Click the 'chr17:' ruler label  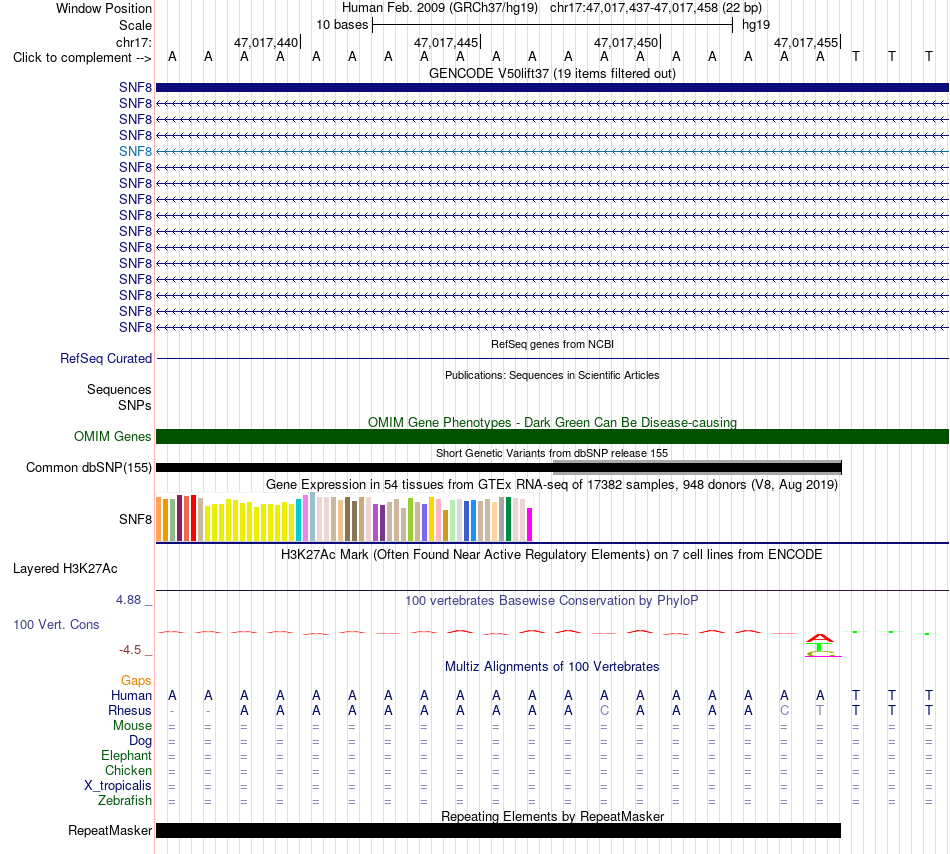coord(133,42)
